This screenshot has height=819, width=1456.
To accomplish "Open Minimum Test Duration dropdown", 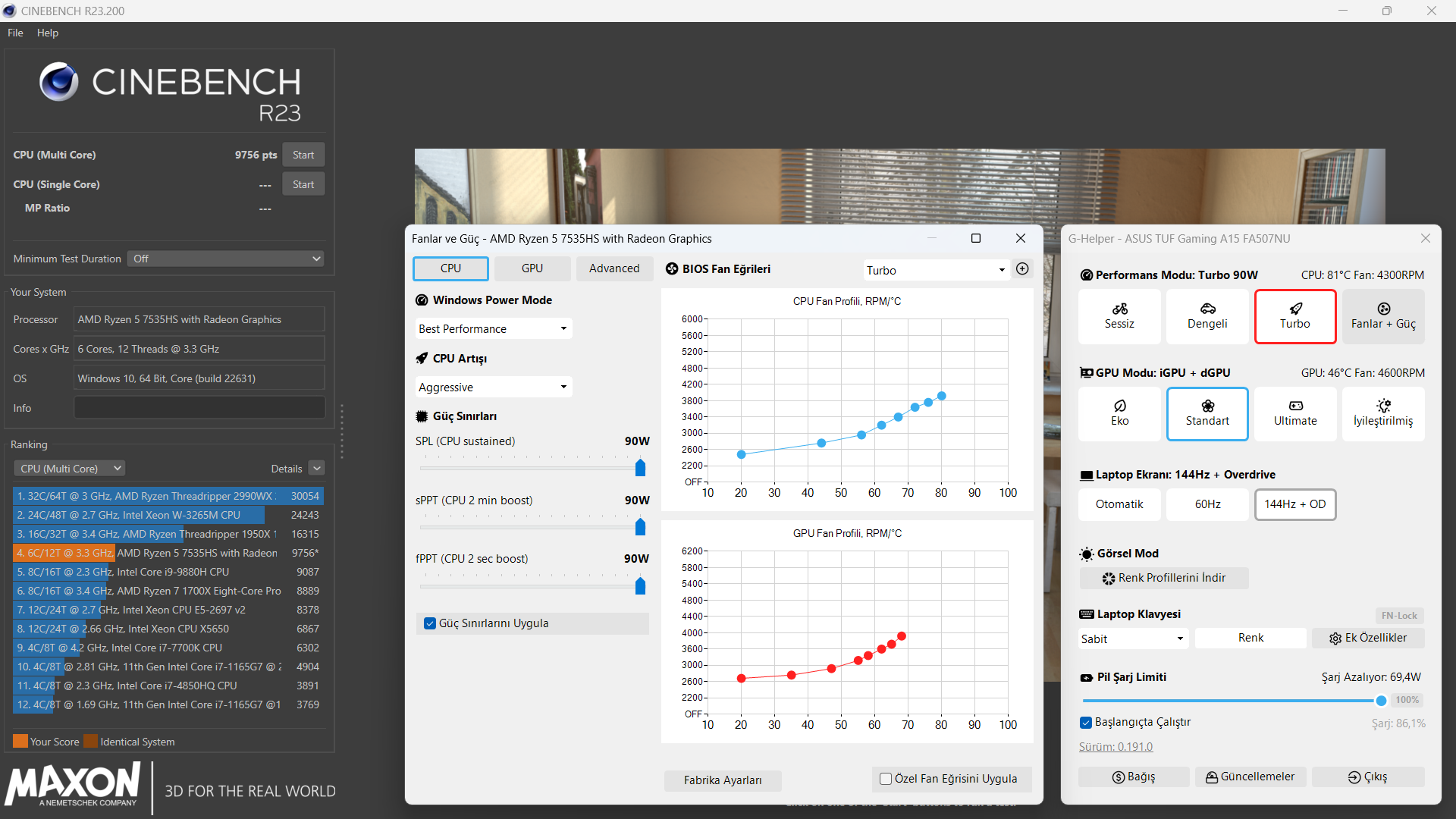I will 225,259.
